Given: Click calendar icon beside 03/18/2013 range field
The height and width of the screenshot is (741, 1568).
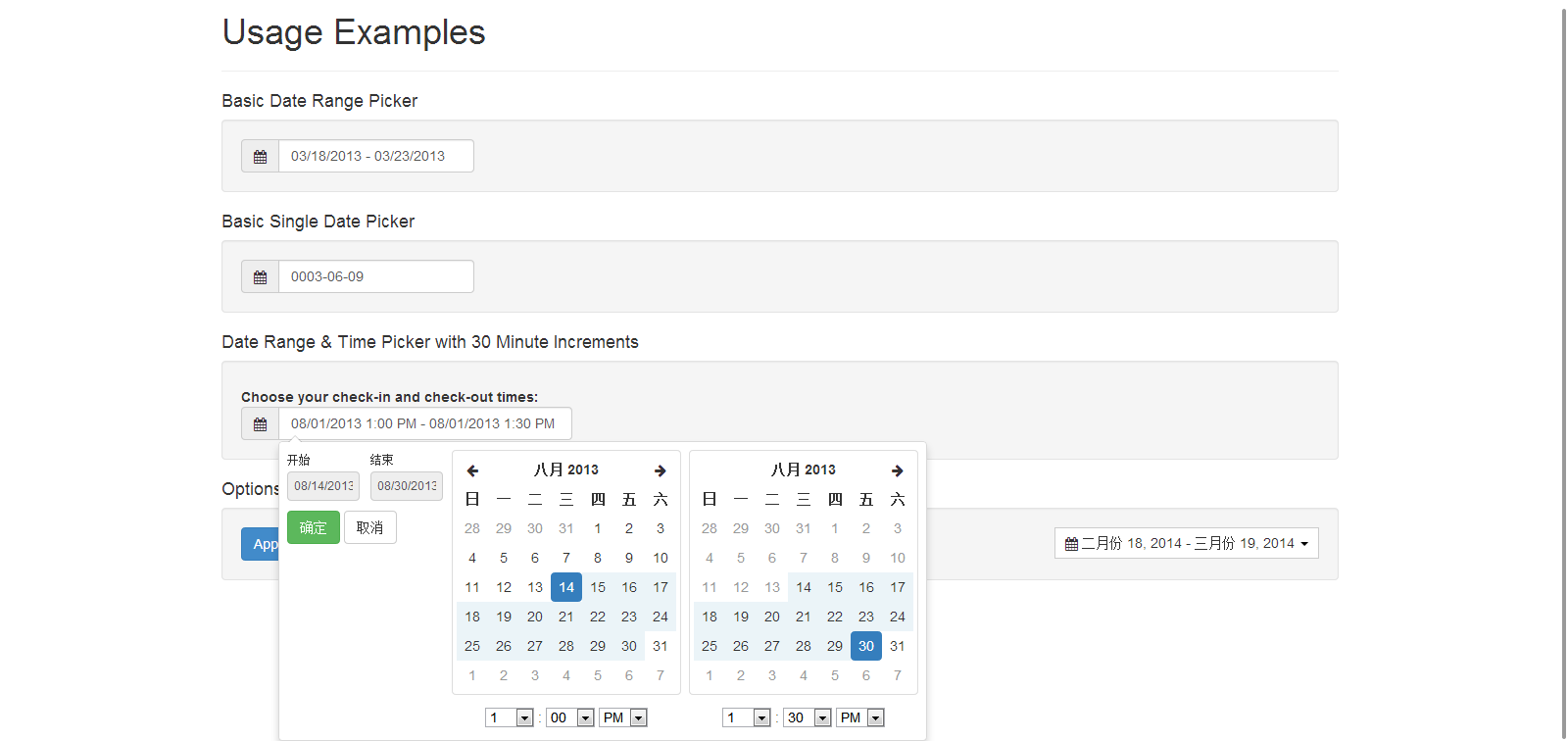Looking at the screenshot, I should 261,157.
